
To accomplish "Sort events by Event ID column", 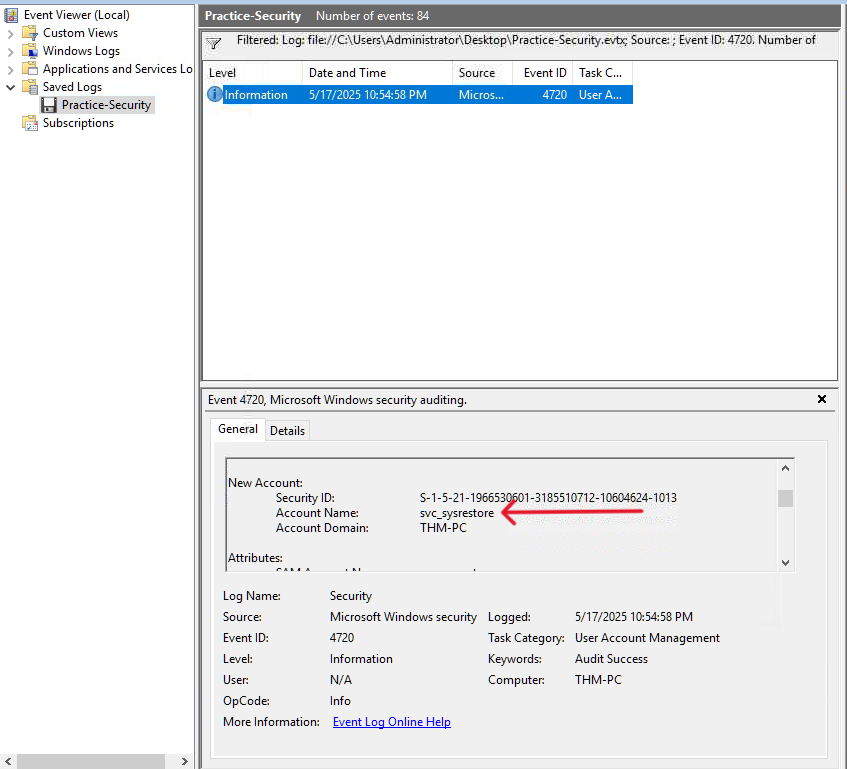I will click(545, 73).
